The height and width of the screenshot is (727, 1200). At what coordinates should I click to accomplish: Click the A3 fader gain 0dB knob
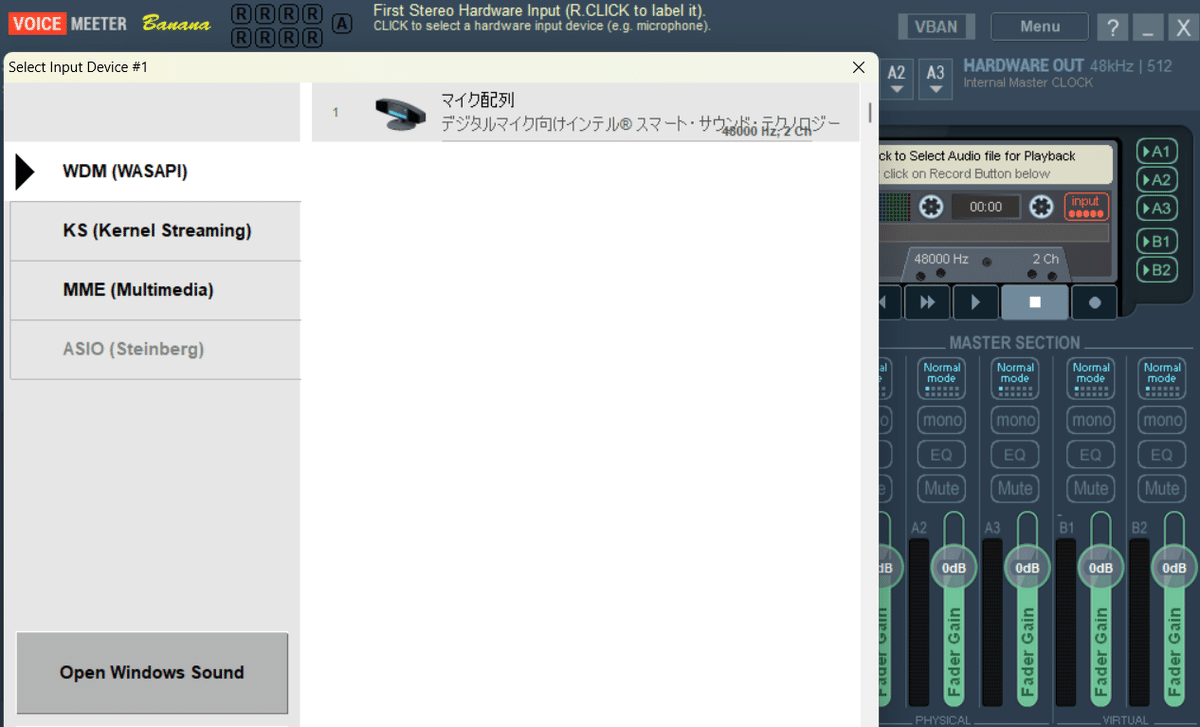pos(1027,568)
